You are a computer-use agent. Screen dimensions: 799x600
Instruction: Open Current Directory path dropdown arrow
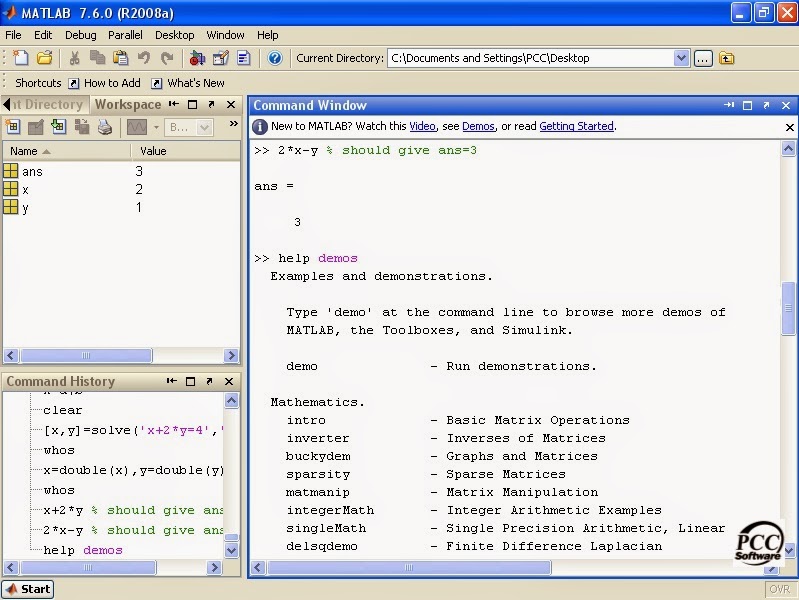[x=681, y=58]
